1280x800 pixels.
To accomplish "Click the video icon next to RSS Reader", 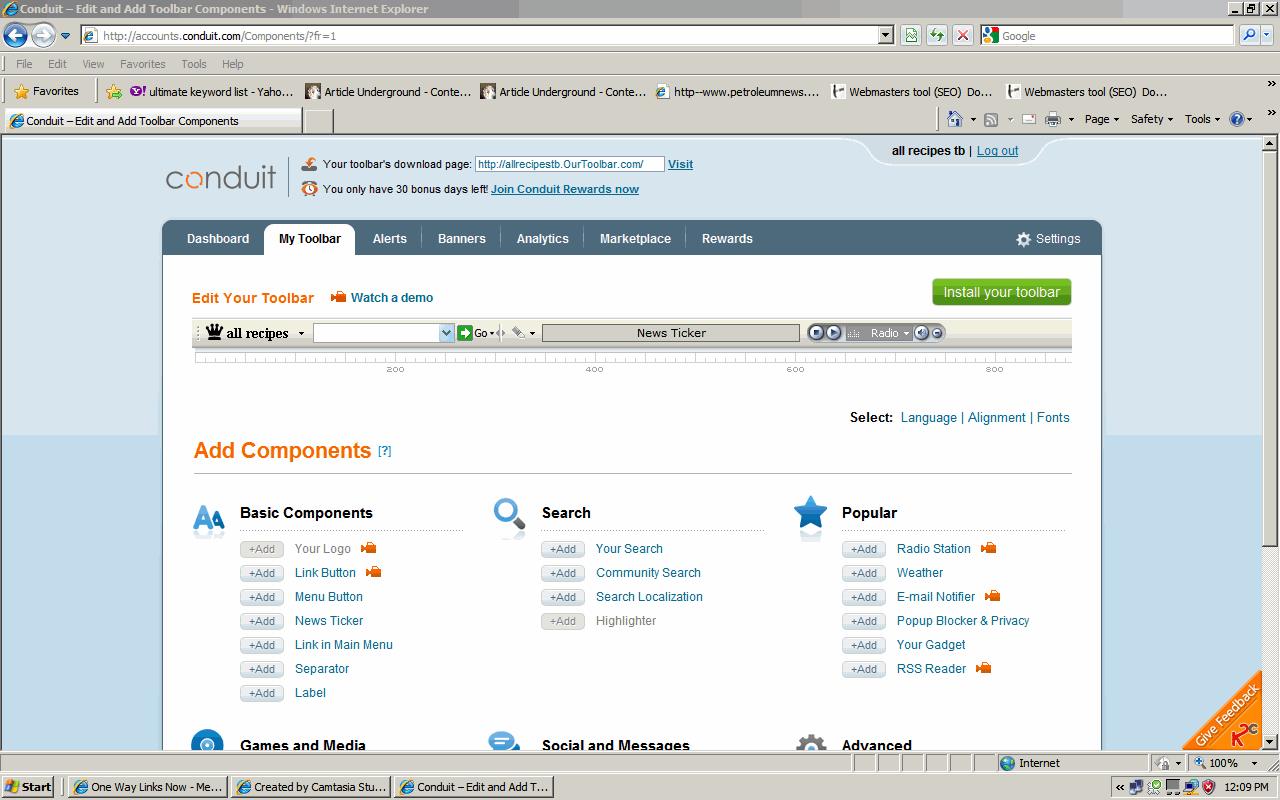I will 983,668.
